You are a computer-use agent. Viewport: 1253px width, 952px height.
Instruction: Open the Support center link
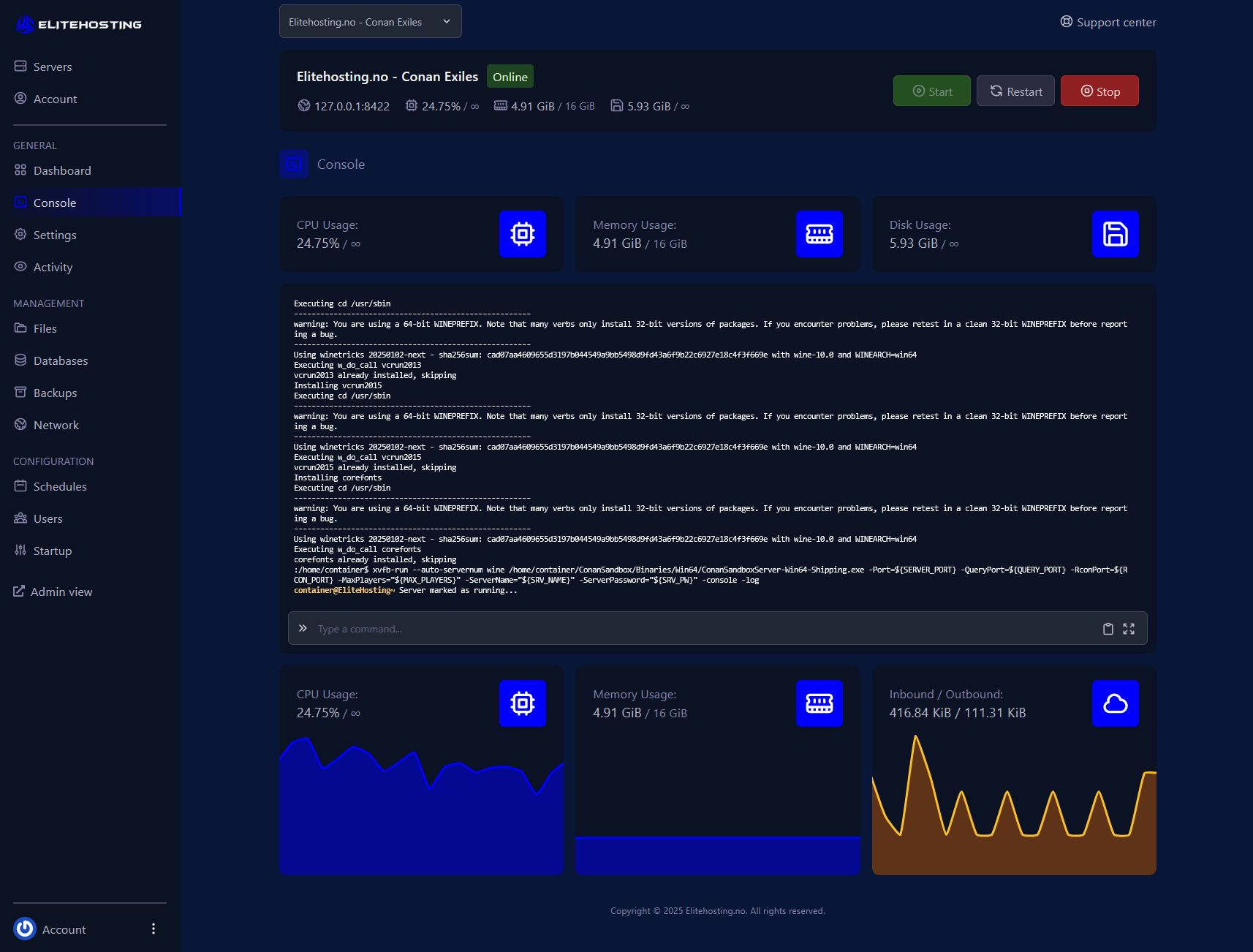(1107, 22)
